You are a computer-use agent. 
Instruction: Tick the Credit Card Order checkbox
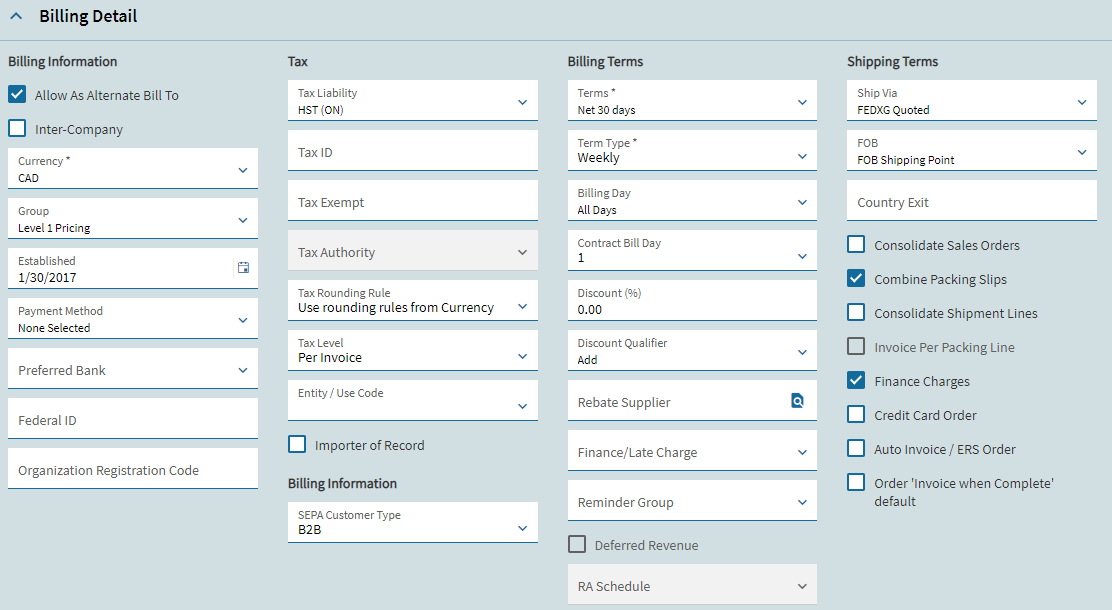click(856, 415)
